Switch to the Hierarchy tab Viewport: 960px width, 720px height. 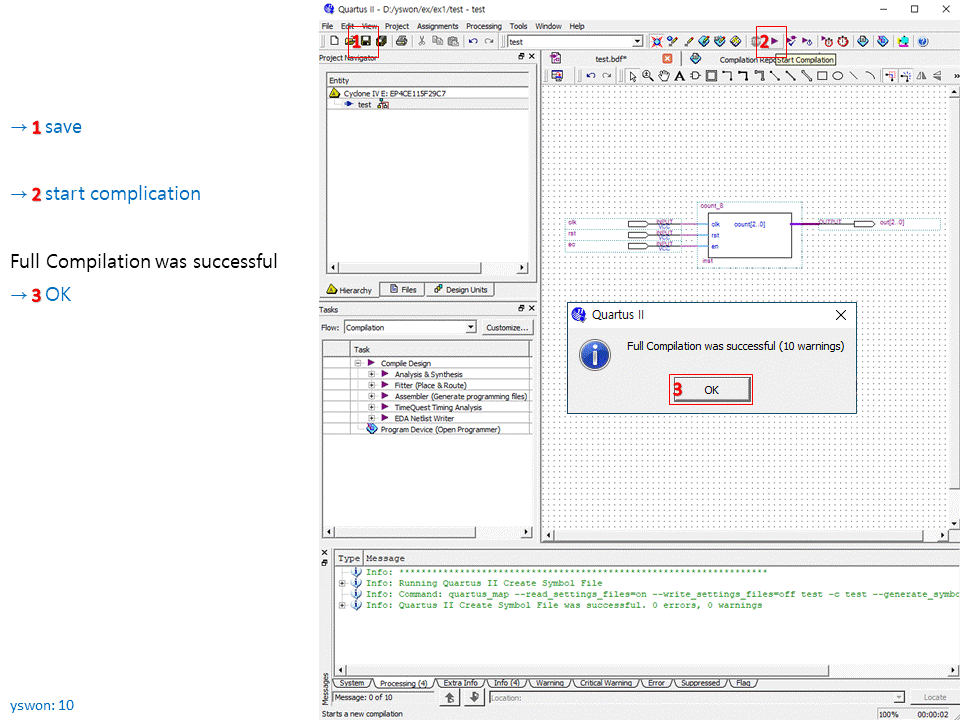[349, 290]
